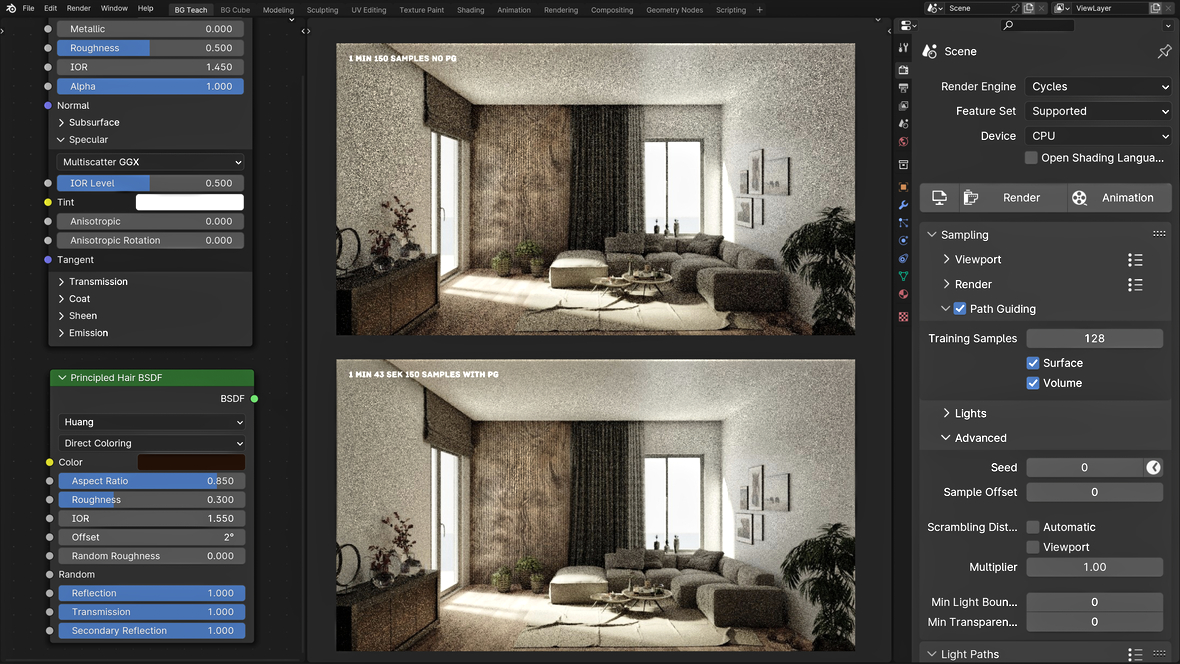Image resolution: width=1180 pixels, height=664 pixels.
Task: Switch to the Geometry Nodes workspace tab
Action: click(674, 10)
